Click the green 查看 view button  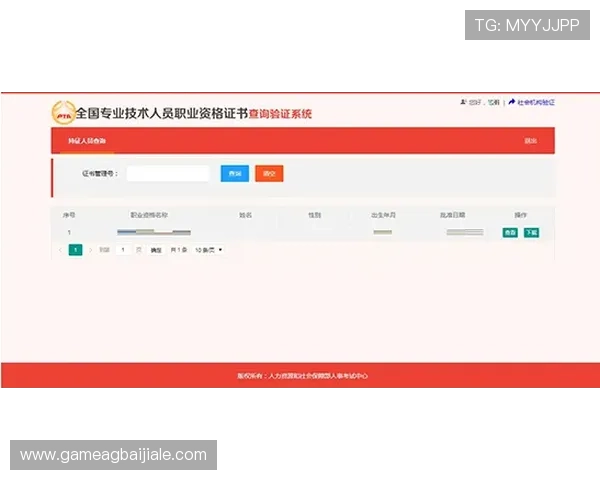(x=510, y=232)
